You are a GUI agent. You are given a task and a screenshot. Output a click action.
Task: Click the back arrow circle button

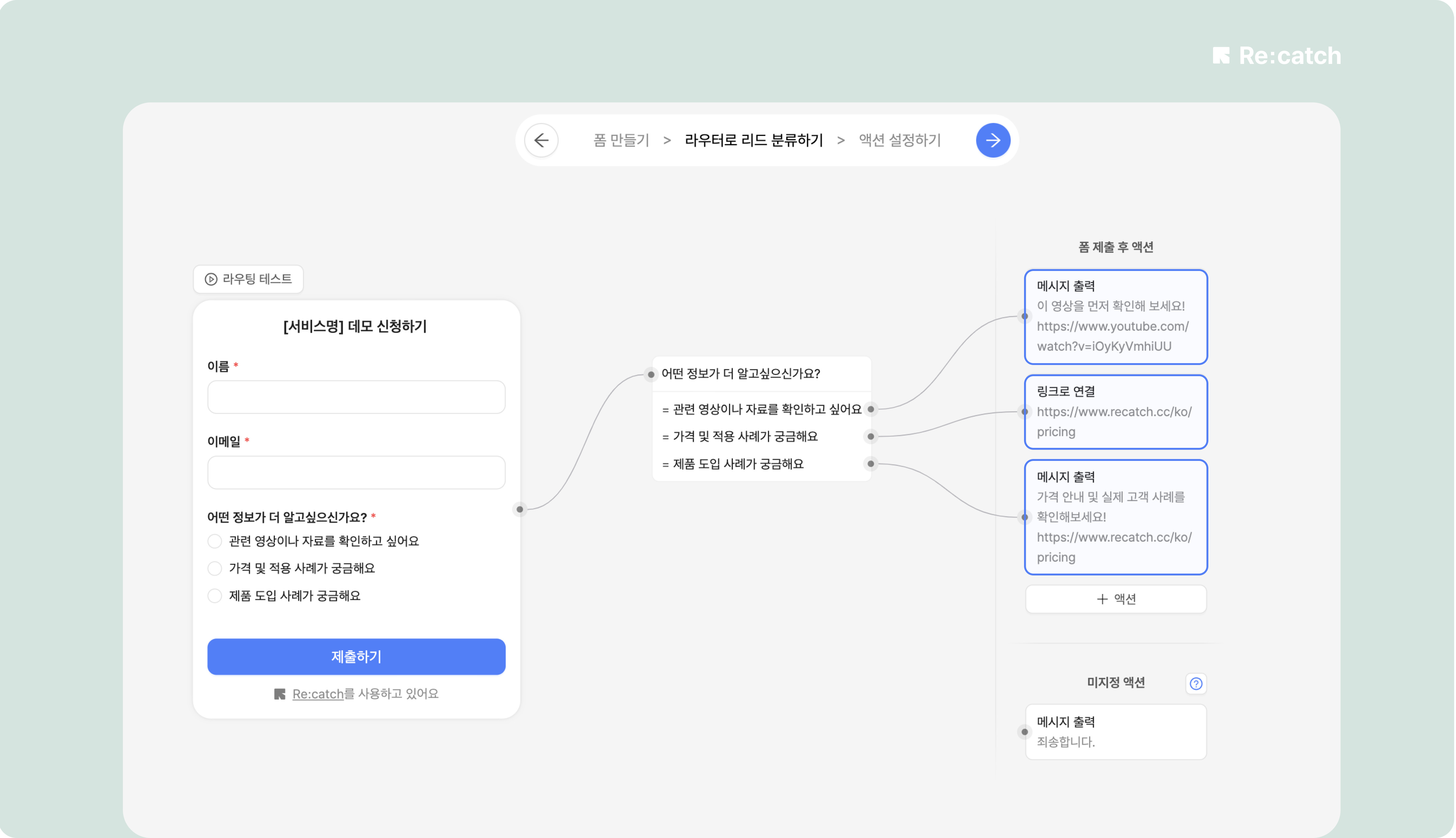point(541,140)
